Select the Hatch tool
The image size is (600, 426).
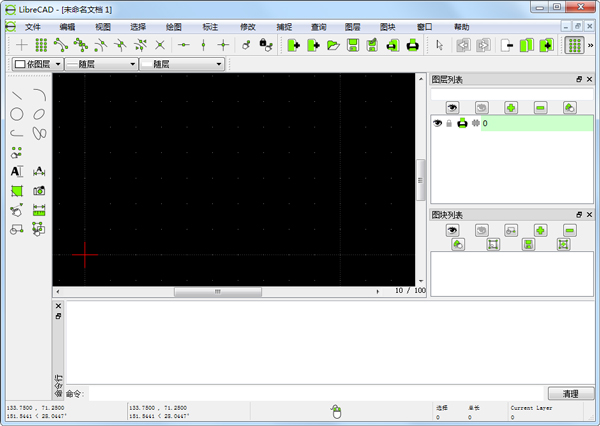[x=16, y=191]
